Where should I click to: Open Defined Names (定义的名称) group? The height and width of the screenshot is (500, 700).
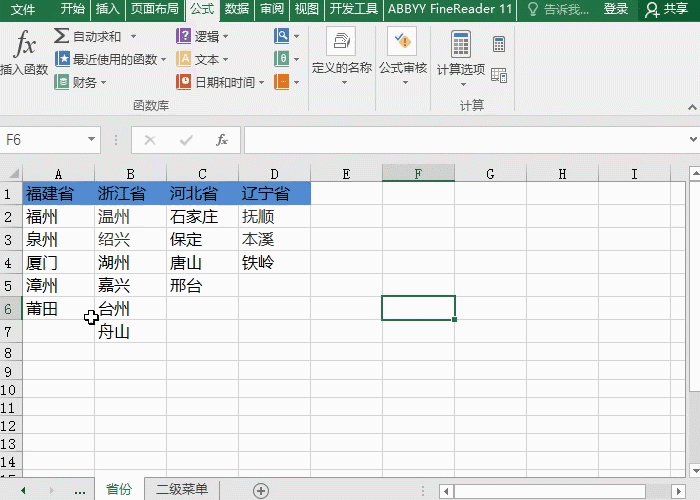(342, 56)
